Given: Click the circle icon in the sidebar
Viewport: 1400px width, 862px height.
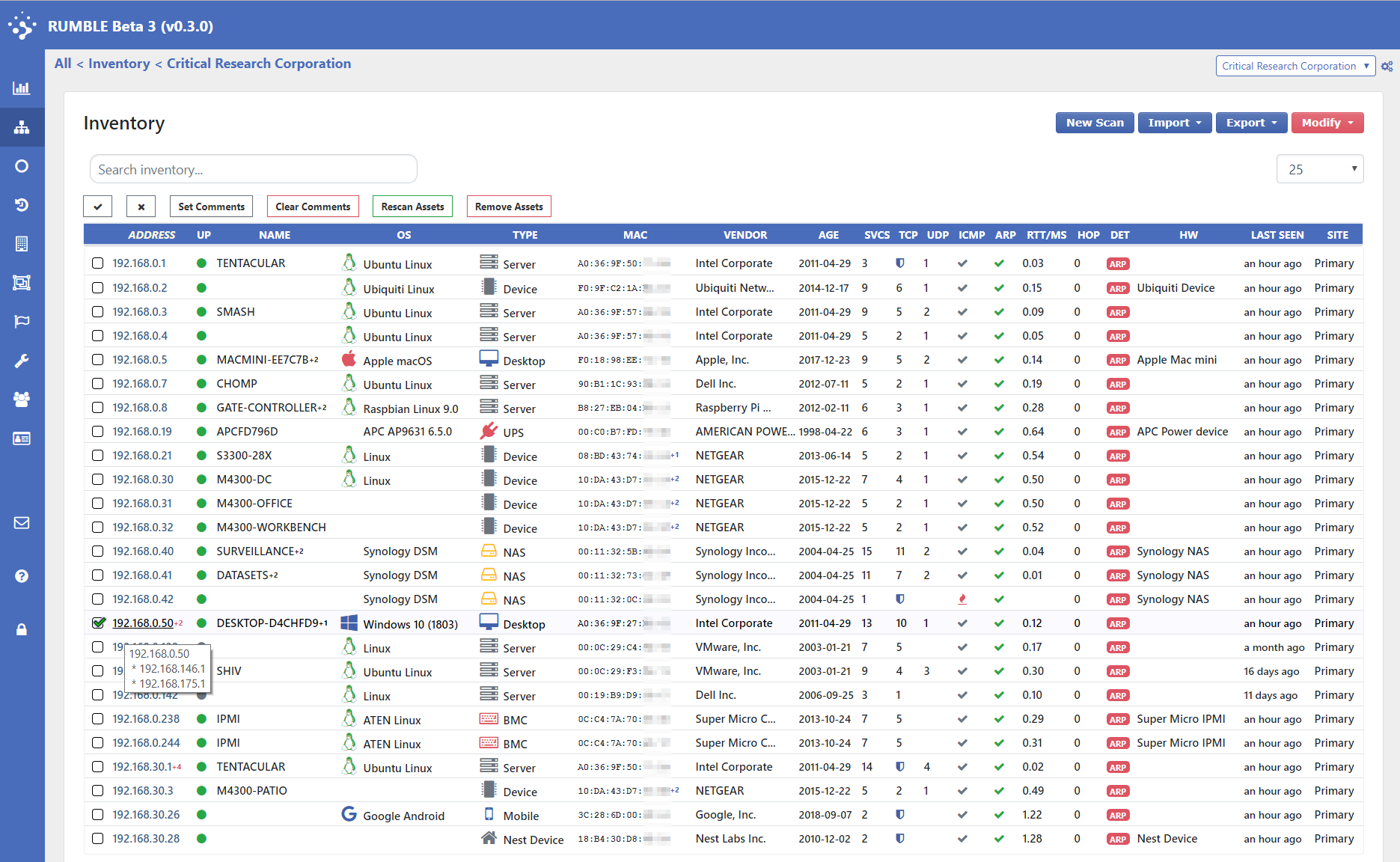Looking at the screenshot, I should click(22, 166).
